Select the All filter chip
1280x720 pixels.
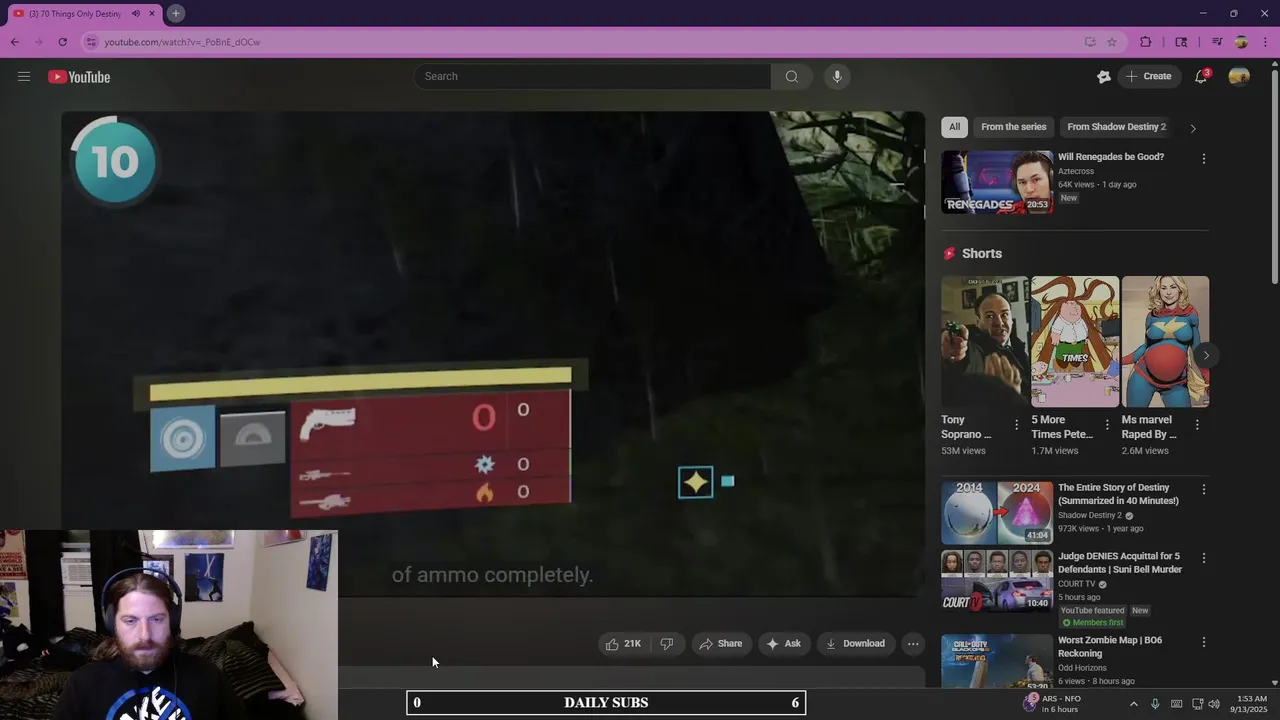coord(955,127)
